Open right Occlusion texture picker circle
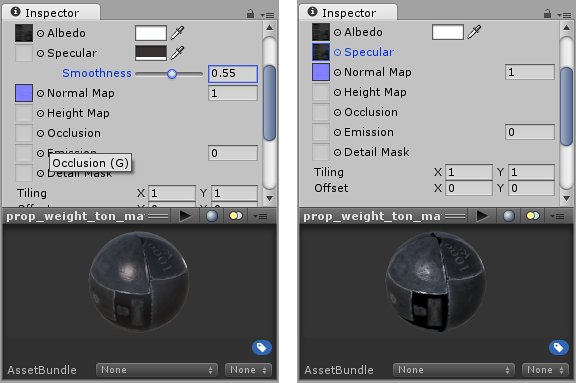 (337, 112)
